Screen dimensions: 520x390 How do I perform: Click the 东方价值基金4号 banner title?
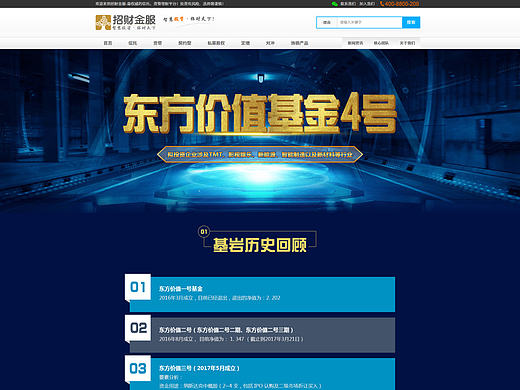coord(260,114)
